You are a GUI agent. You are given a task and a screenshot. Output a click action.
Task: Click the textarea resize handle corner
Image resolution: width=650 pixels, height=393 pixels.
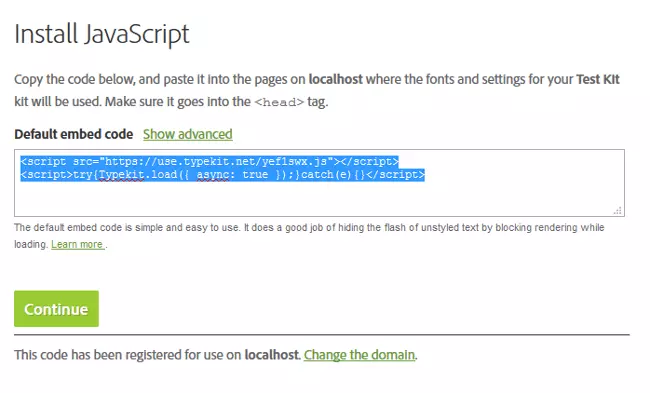click(x=618, y=210)
